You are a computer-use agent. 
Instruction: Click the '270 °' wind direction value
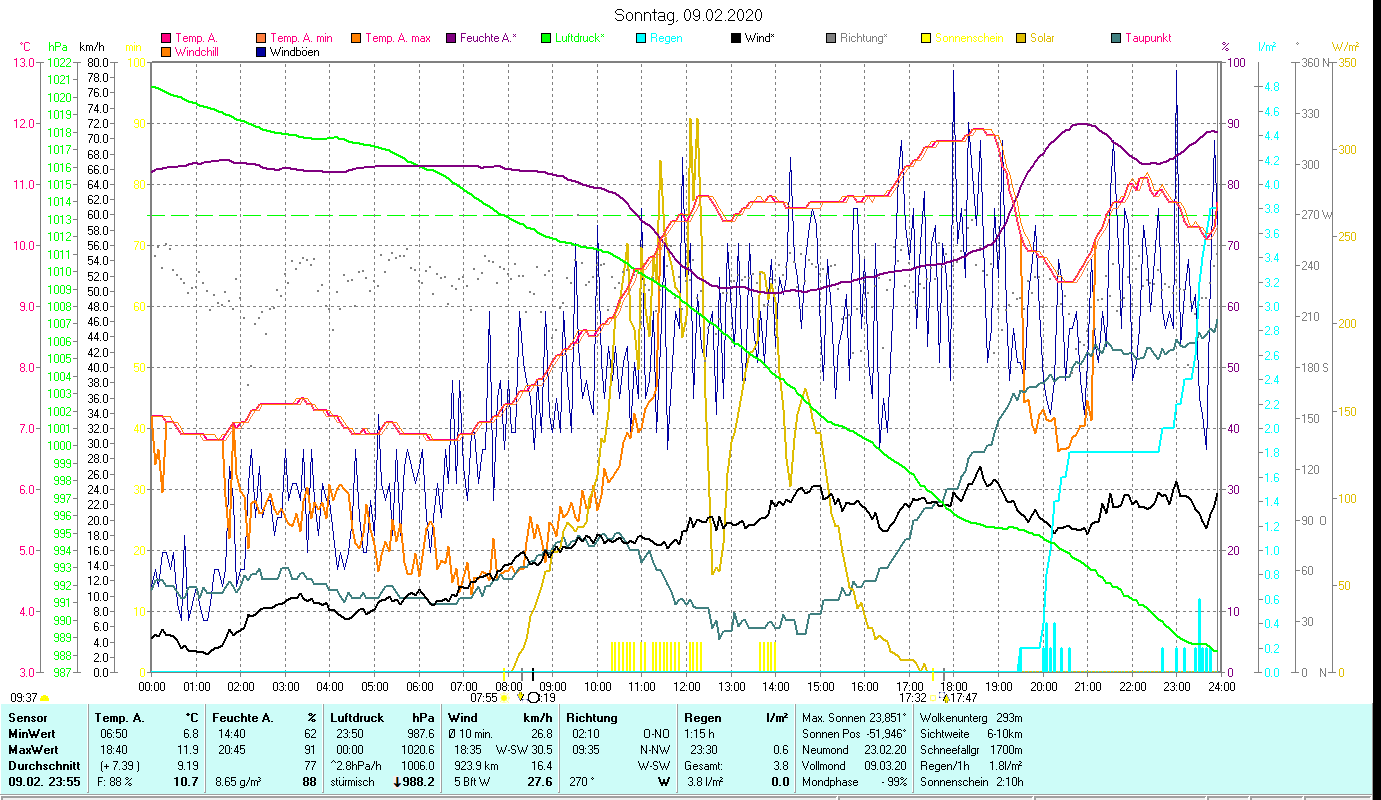tap(583, 782)
